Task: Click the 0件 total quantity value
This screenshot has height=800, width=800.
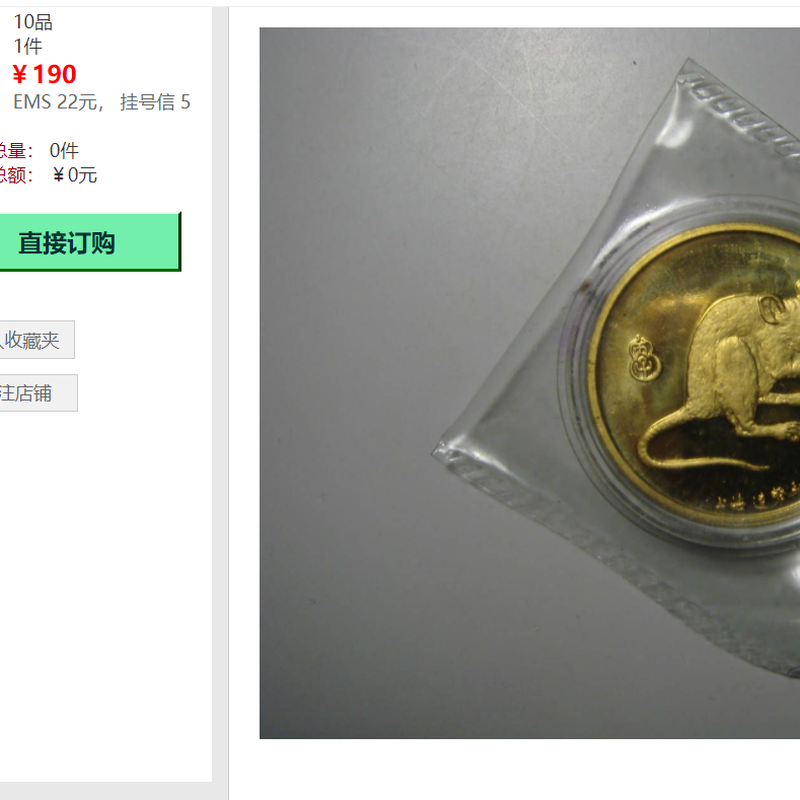Action: [64, 151]
